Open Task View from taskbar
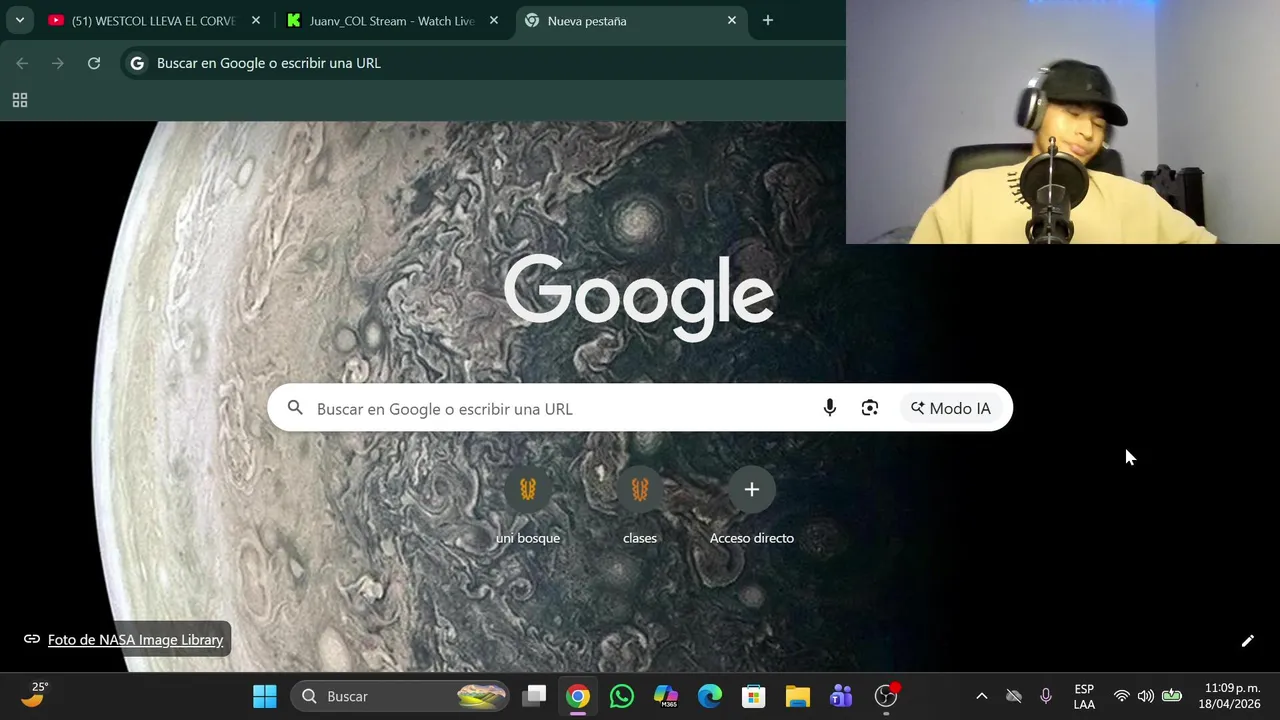The image size is (1280, 720). (535, 696)
